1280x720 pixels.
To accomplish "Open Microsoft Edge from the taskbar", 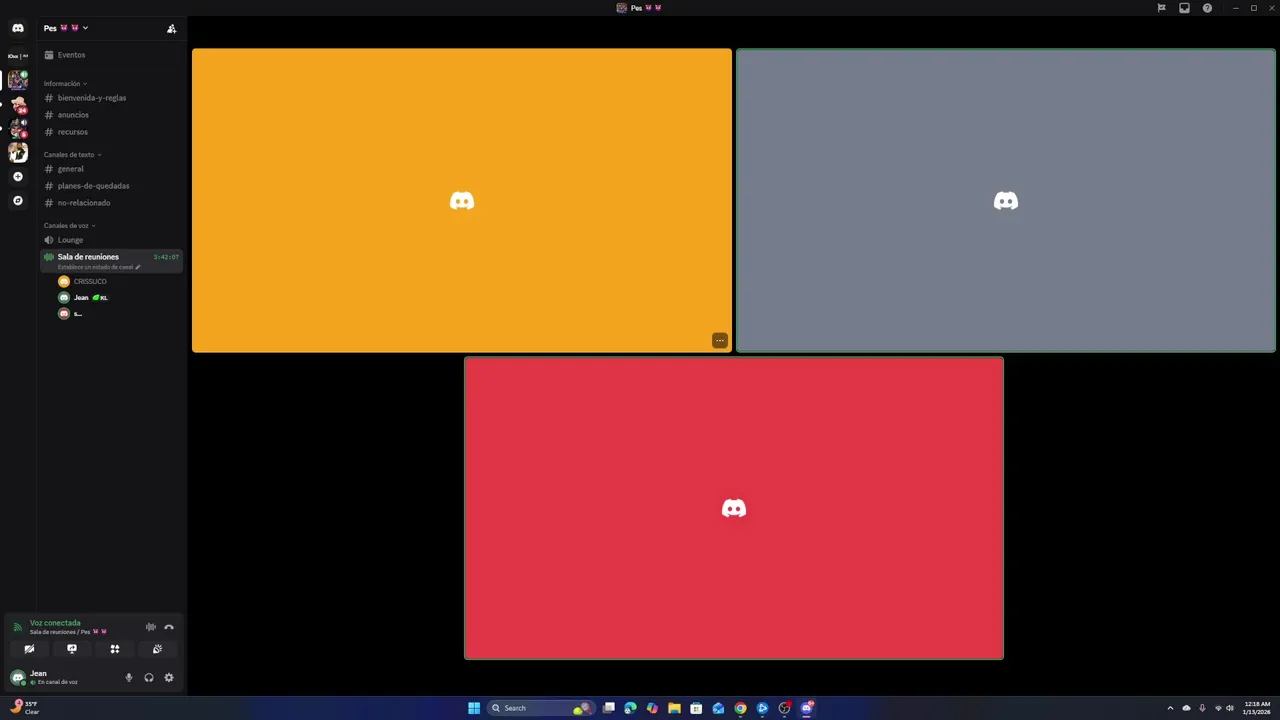I will point(630,708).
